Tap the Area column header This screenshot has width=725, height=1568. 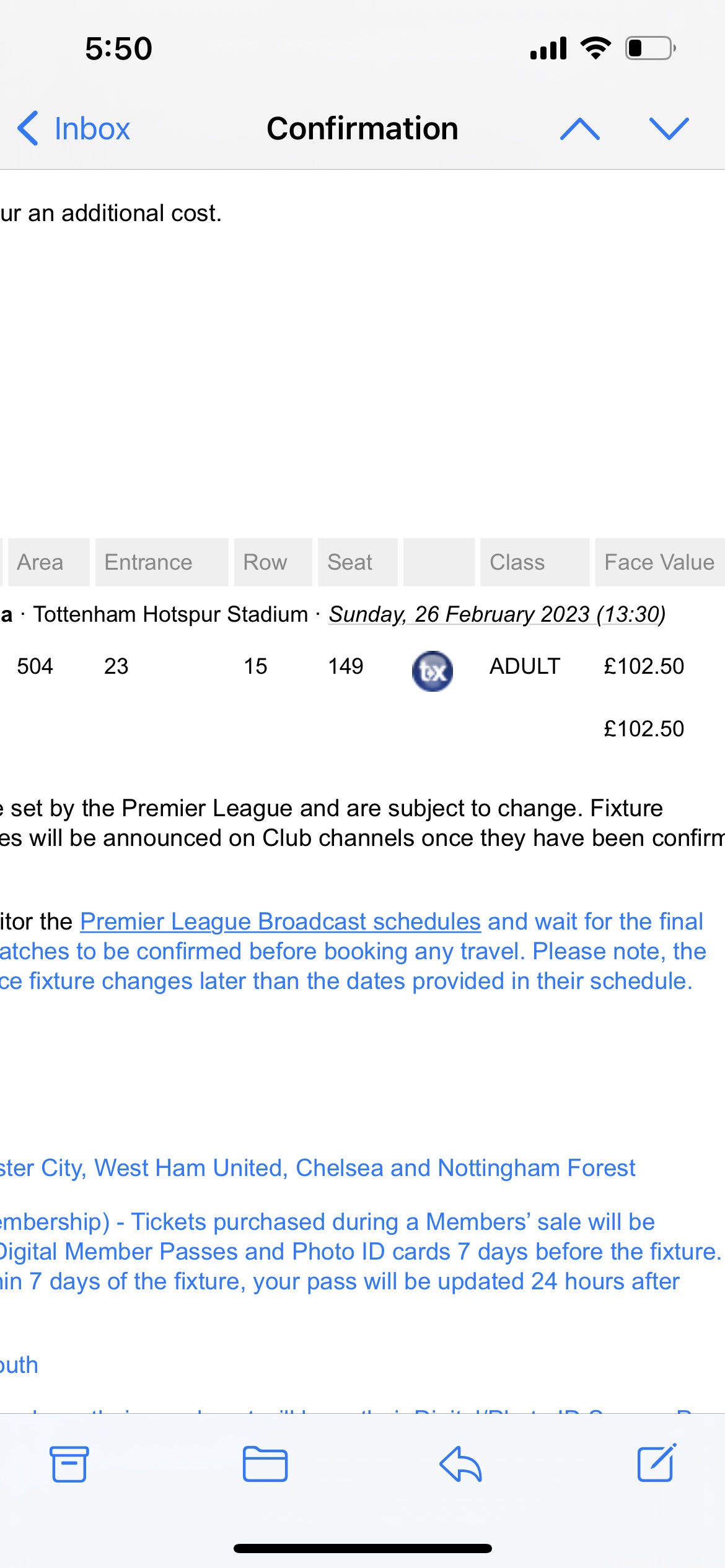40,562
